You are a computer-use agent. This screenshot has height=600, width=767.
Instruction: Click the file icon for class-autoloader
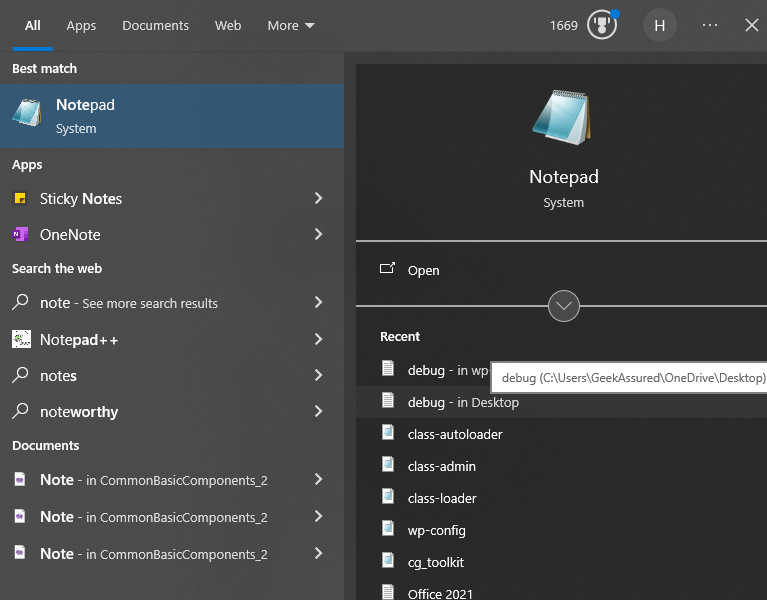388,432
